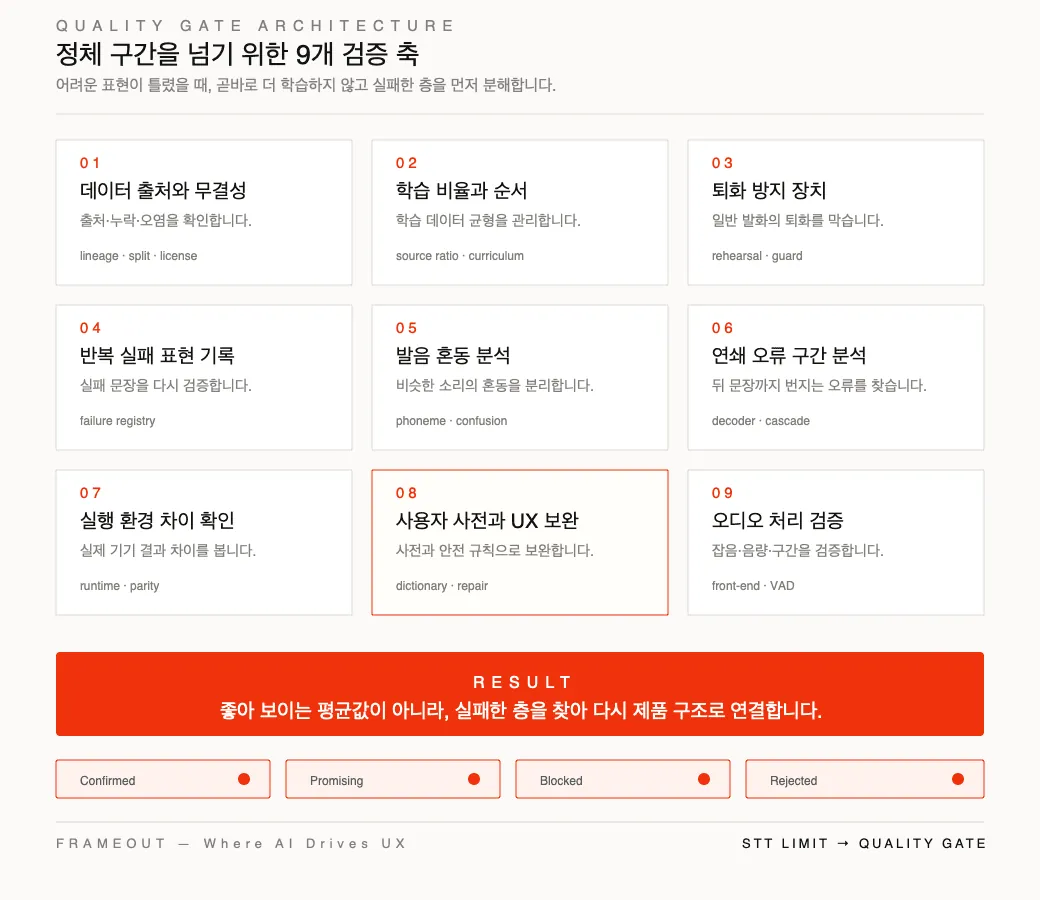Viewport: 1040px width, 900px height.
Task: Click description 출처·누락·오염을 확인합니다.
Action: (x=166, y=220)
